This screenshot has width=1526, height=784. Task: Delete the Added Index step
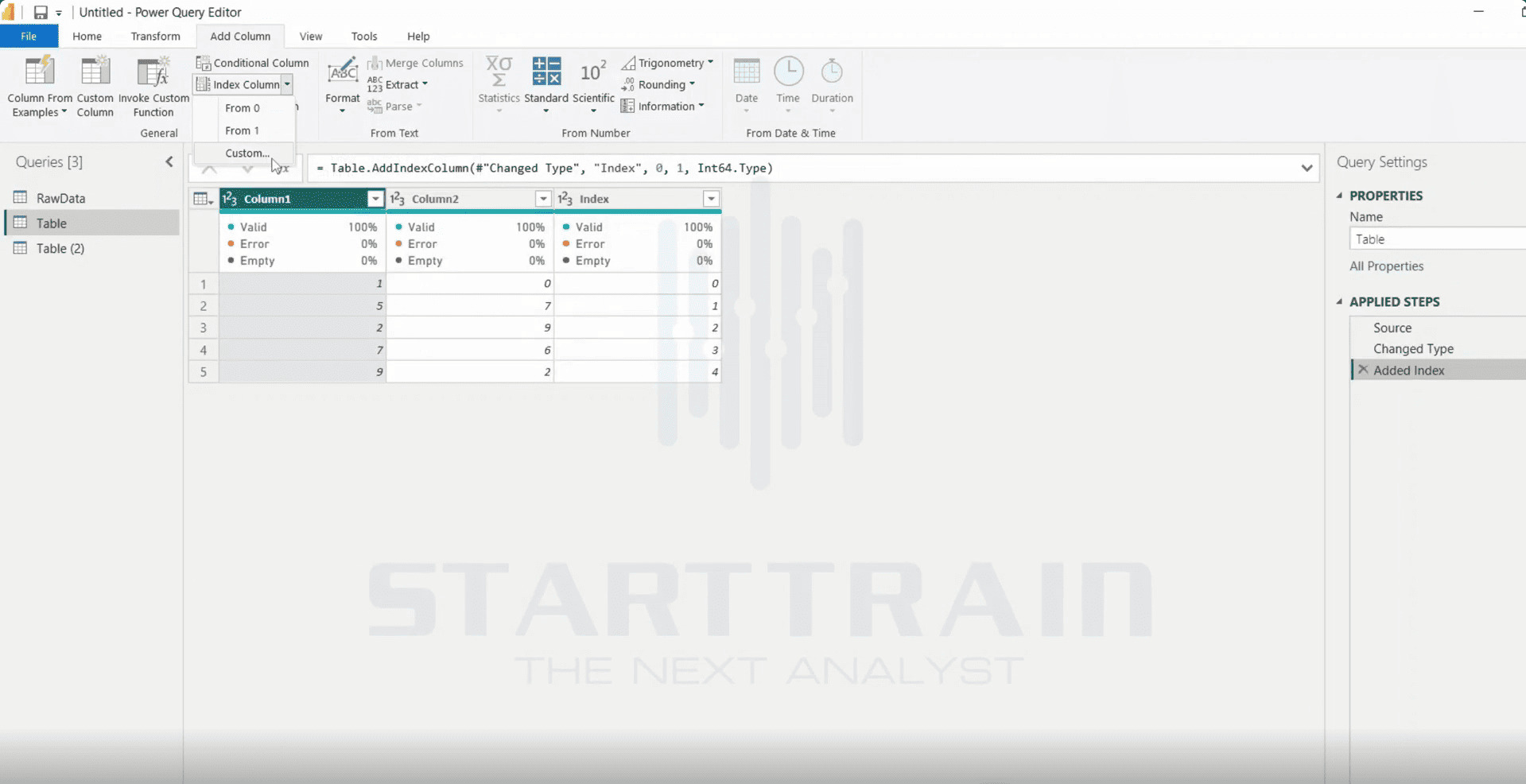tap(1363, 370)
